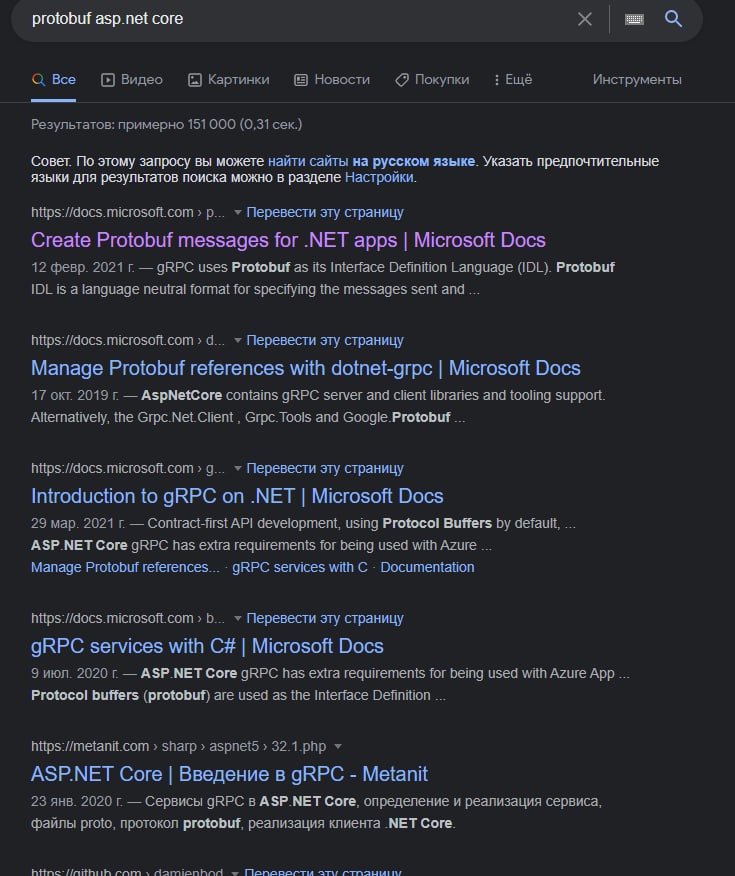This screenshot has width=735, height=876.
Task: Click the results count text
Action: 166,124
